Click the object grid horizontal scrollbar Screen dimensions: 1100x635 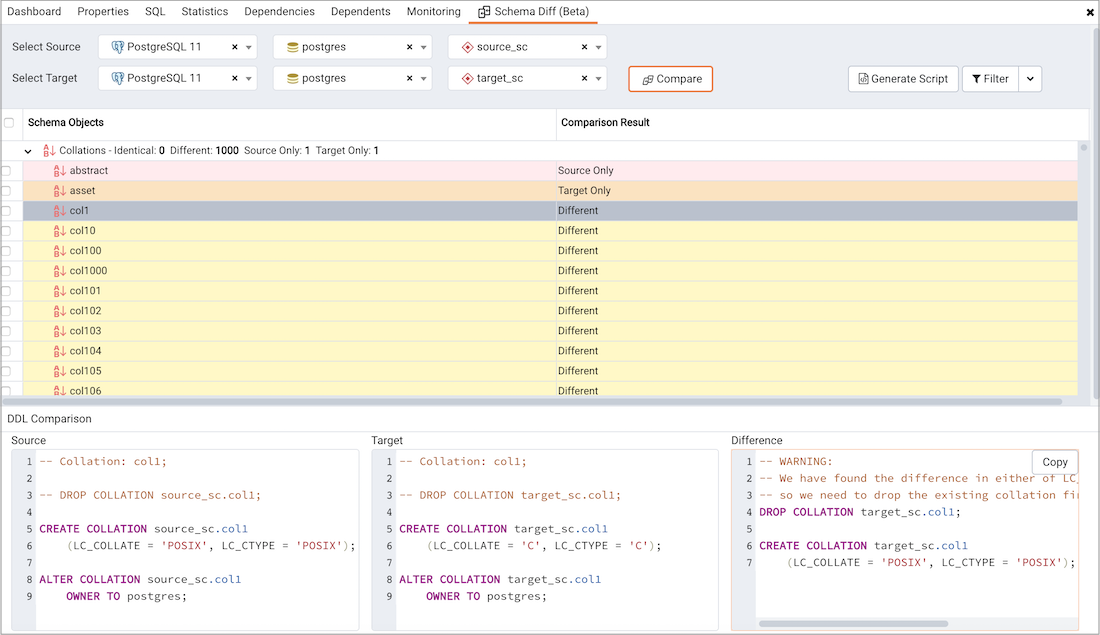(533, 402)
